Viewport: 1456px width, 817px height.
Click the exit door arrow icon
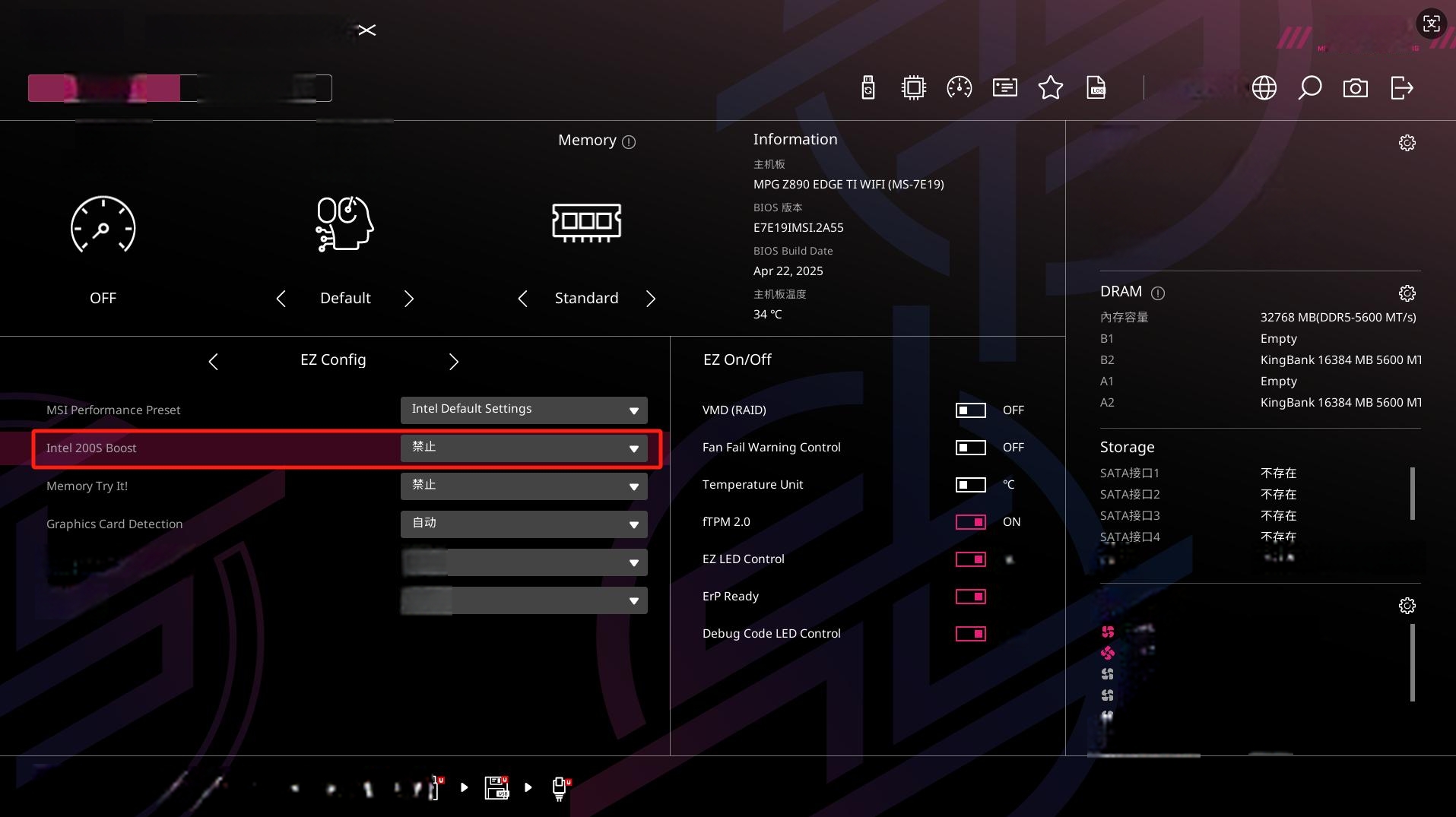(x=1401, y=88)
